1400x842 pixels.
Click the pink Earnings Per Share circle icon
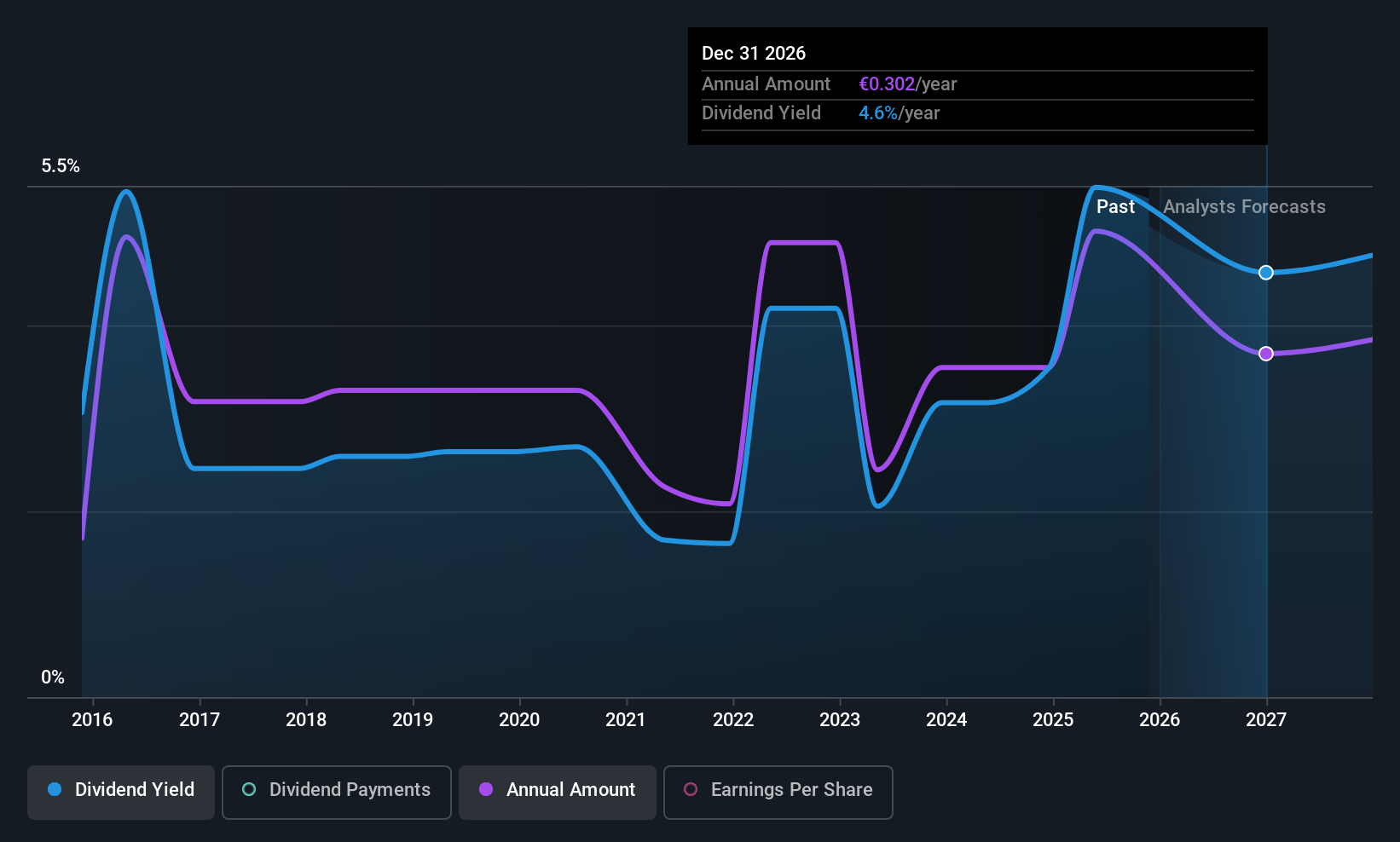(691, 790)
